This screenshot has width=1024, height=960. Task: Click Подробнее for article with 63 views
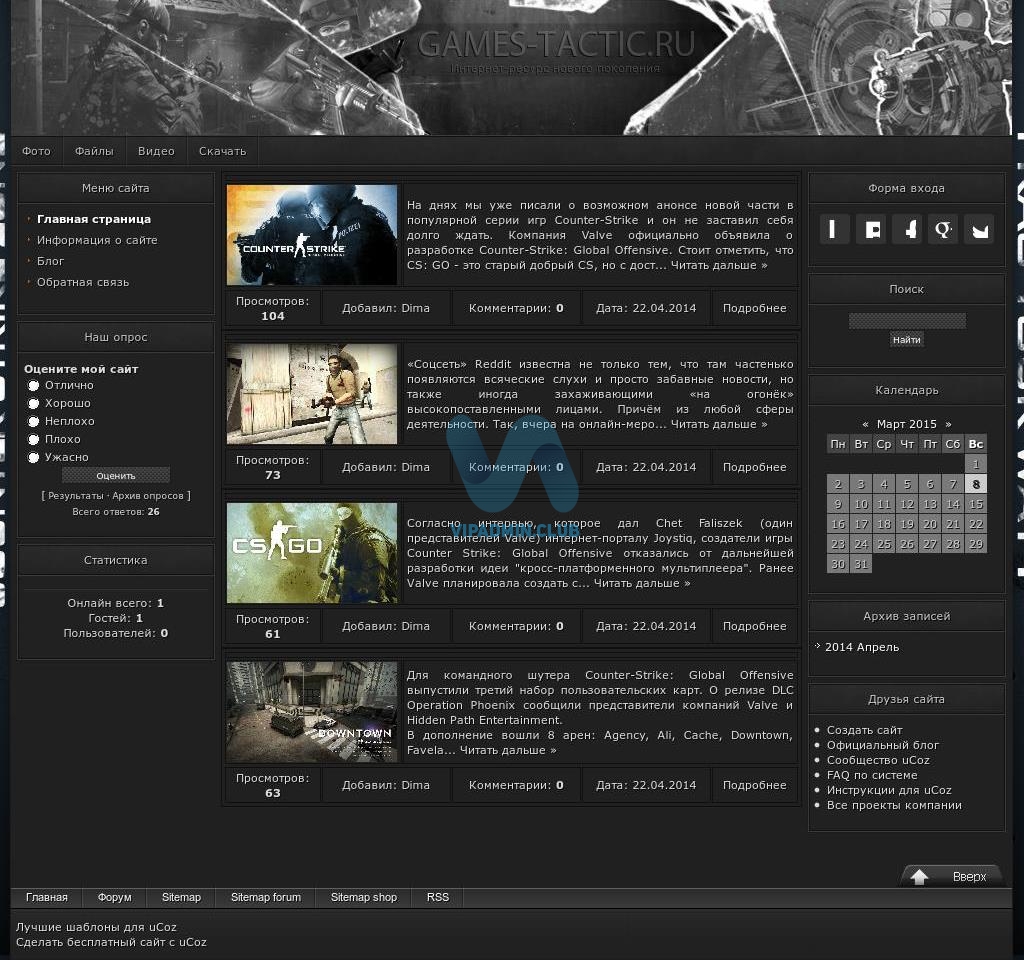(754, 785)
